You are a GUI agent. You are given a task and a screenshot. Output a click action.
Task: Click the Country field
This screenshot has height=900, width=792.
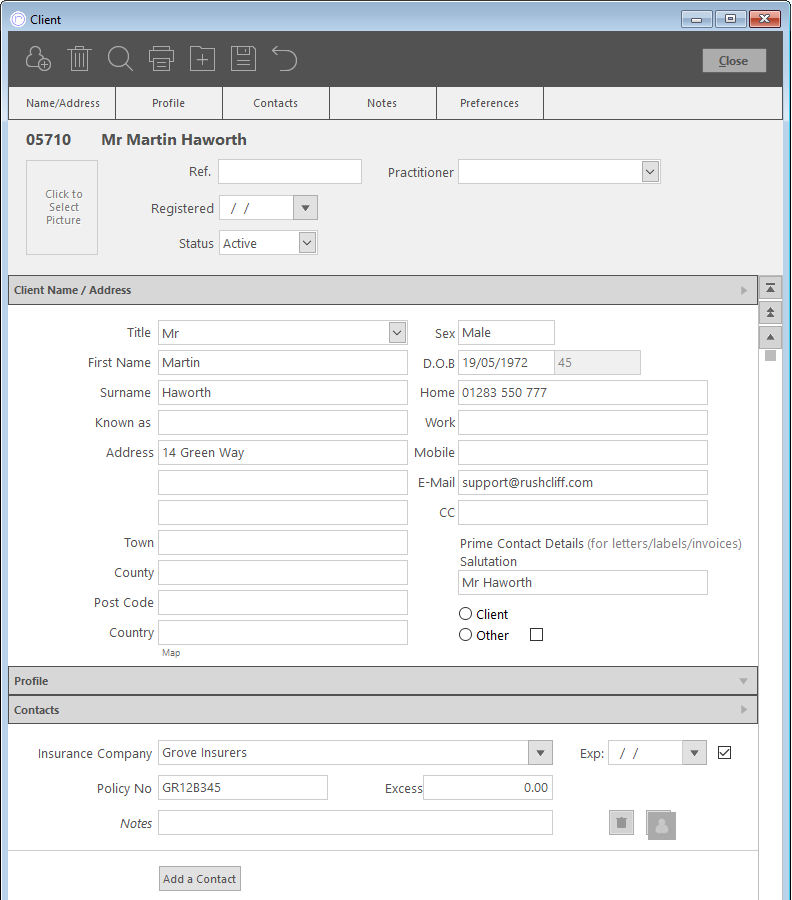point(283,633)
